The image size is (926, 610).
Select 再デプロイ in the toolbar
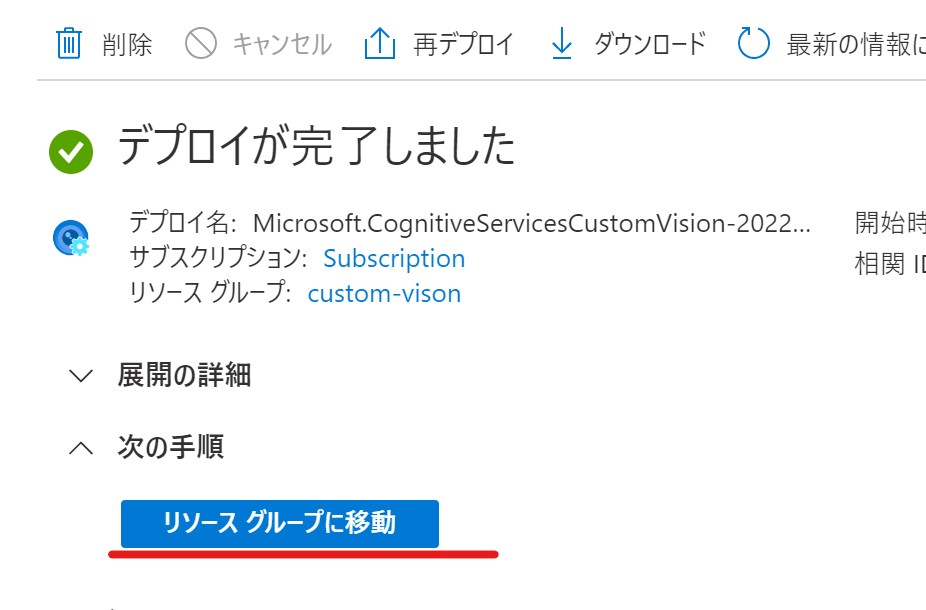pos(463,44)
